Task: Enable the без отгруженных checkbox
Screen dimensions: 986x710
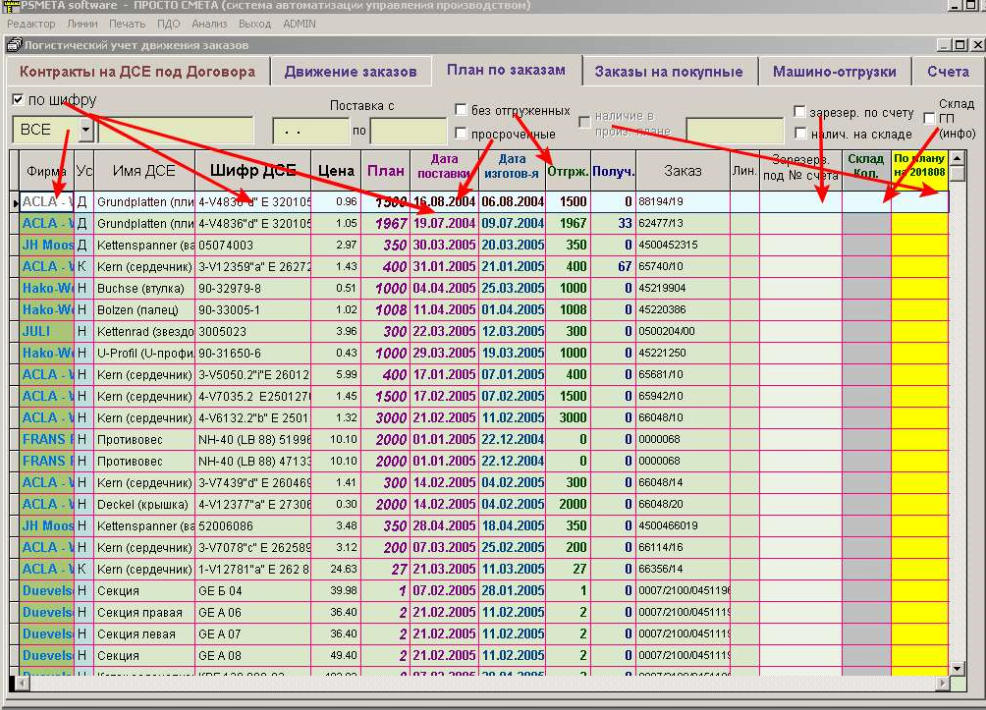Action: (x=461, y=110)
